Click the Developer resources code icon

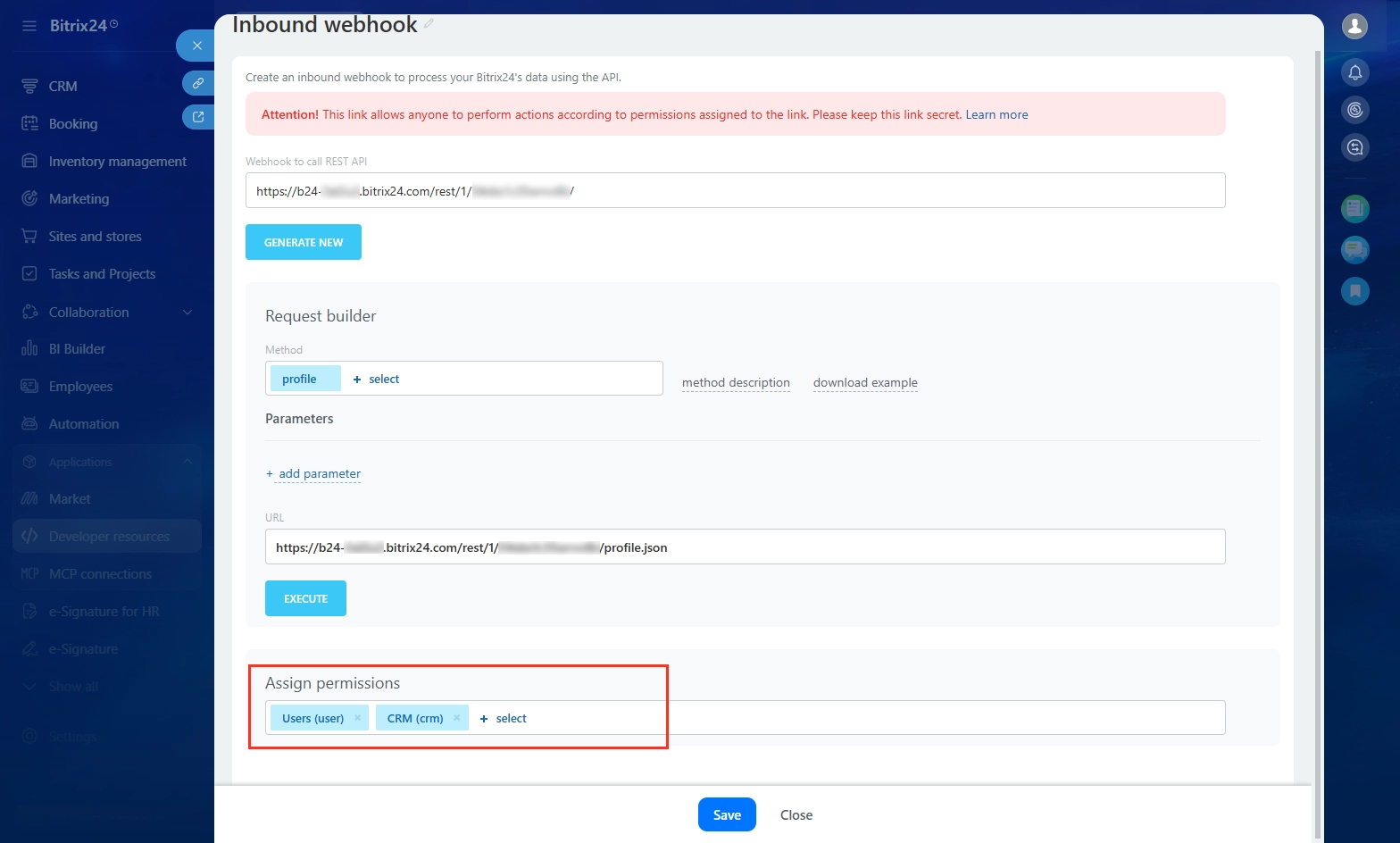29,536
